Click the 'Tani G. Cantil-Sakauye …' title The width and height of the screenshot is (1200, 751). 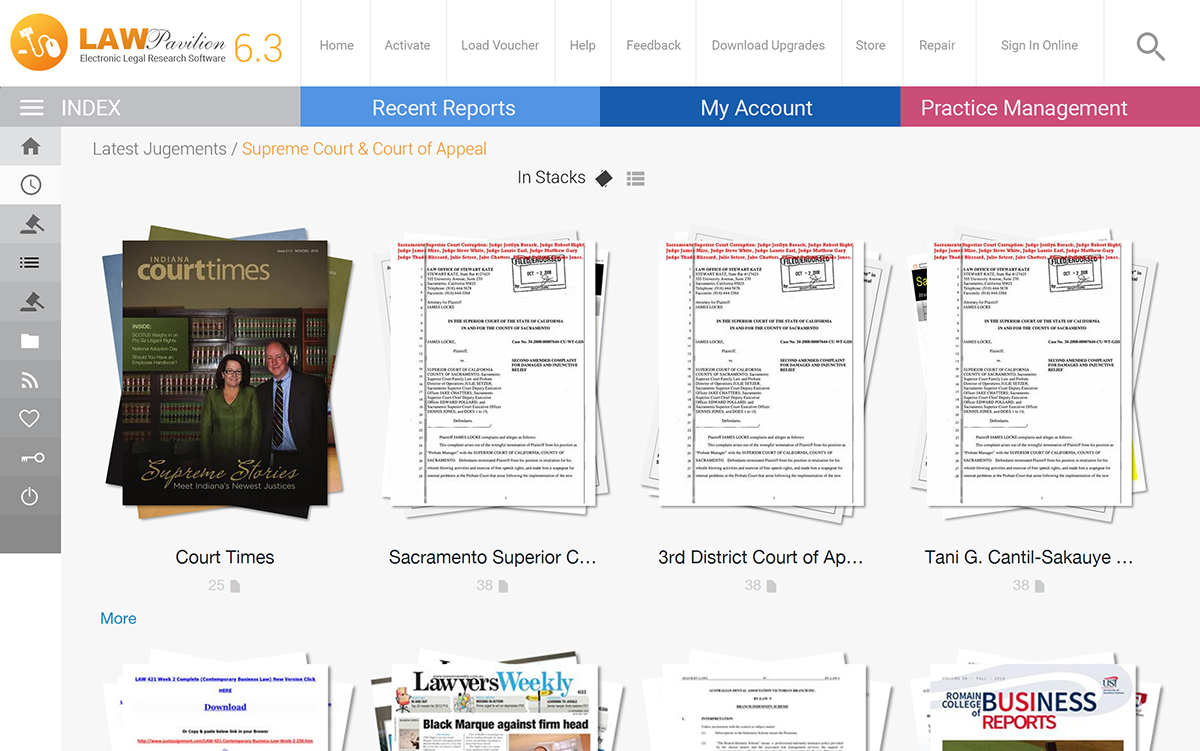[x=1029, y=557]
